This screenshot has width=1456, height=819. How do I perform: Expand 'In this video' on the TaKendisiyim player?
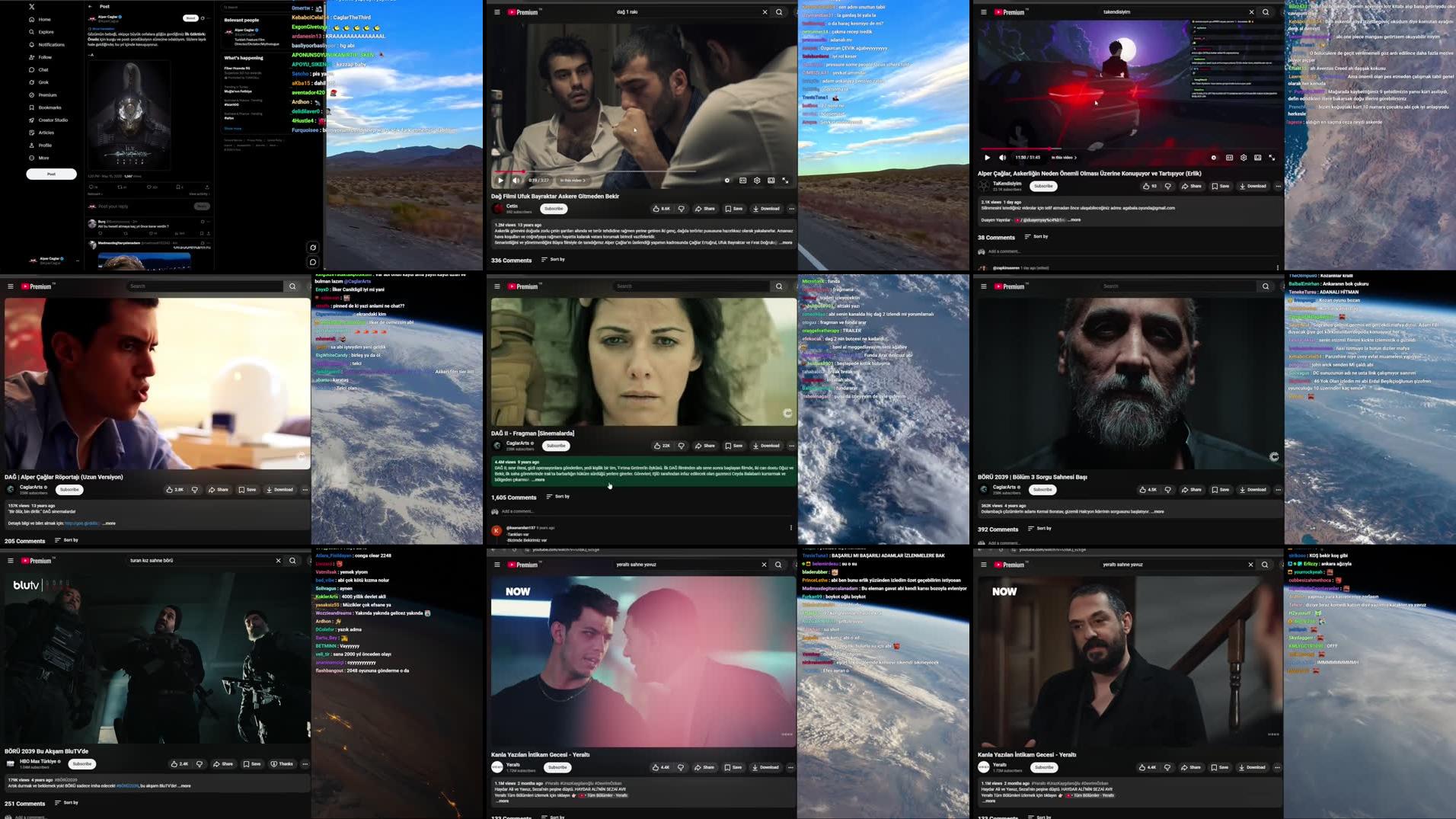coord(1064,158)
